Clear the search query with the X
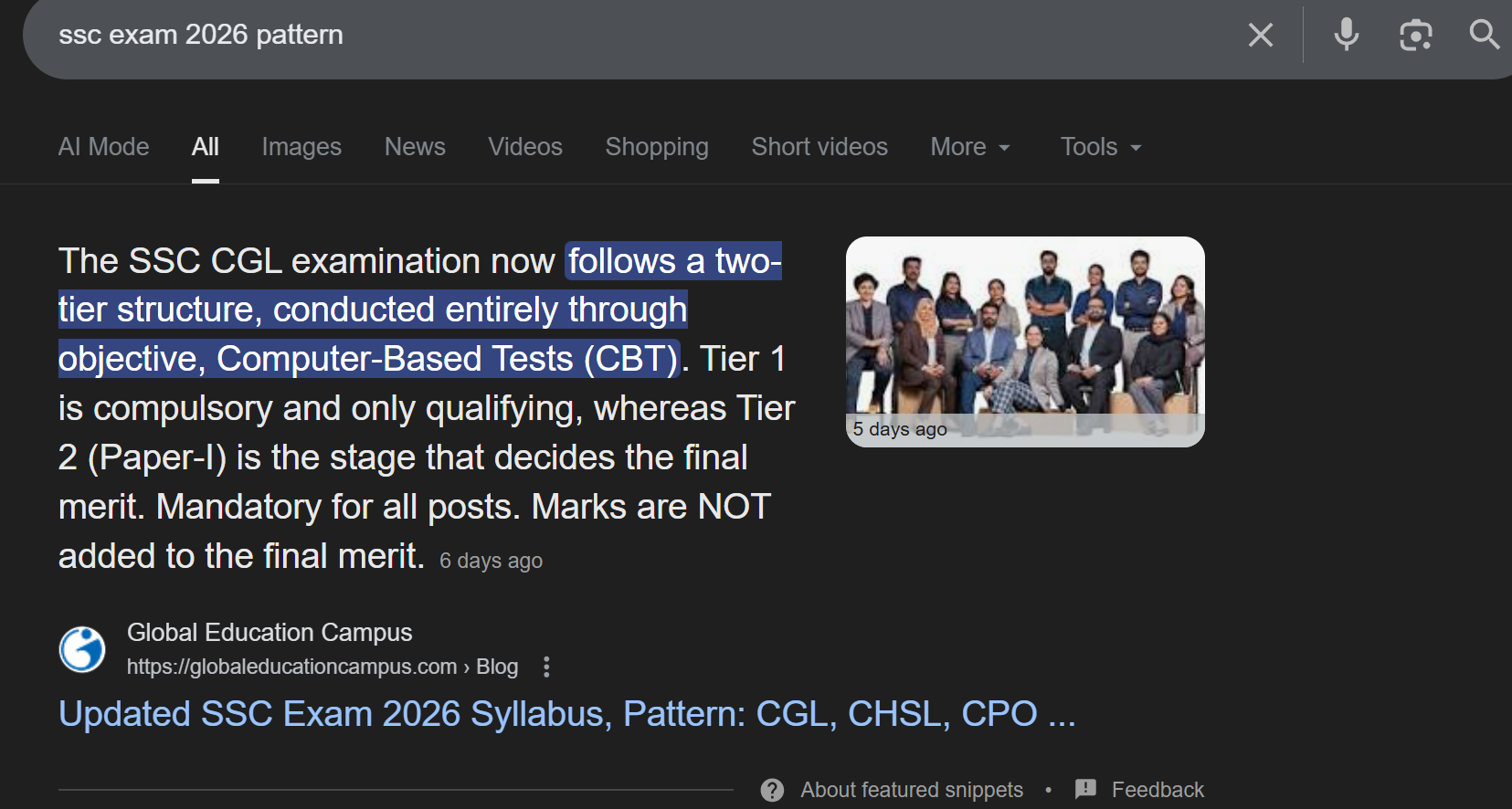The image size is (1512, 809). pos(1261,35)
